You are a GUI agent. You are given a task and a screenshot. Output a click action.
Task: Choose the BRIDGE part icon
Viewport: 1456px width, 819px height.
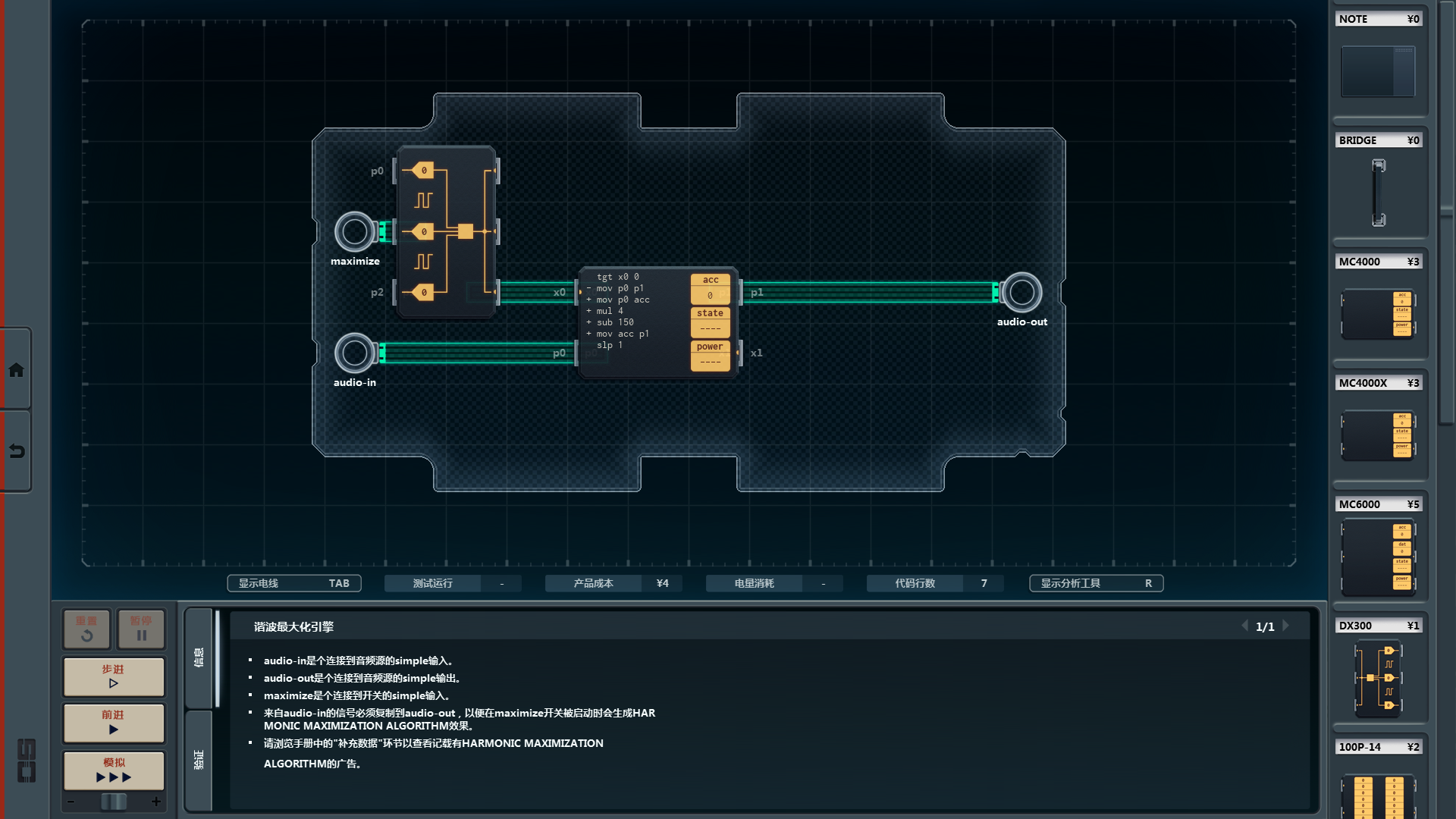tap(1378, 193)
